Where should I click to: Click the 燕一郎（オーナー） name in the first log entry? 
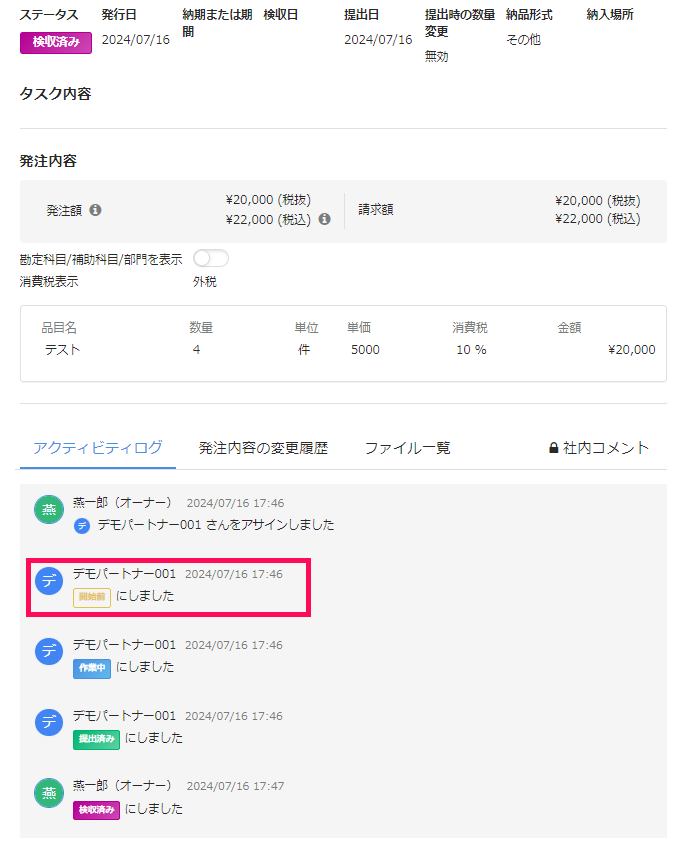coord(123,502)
